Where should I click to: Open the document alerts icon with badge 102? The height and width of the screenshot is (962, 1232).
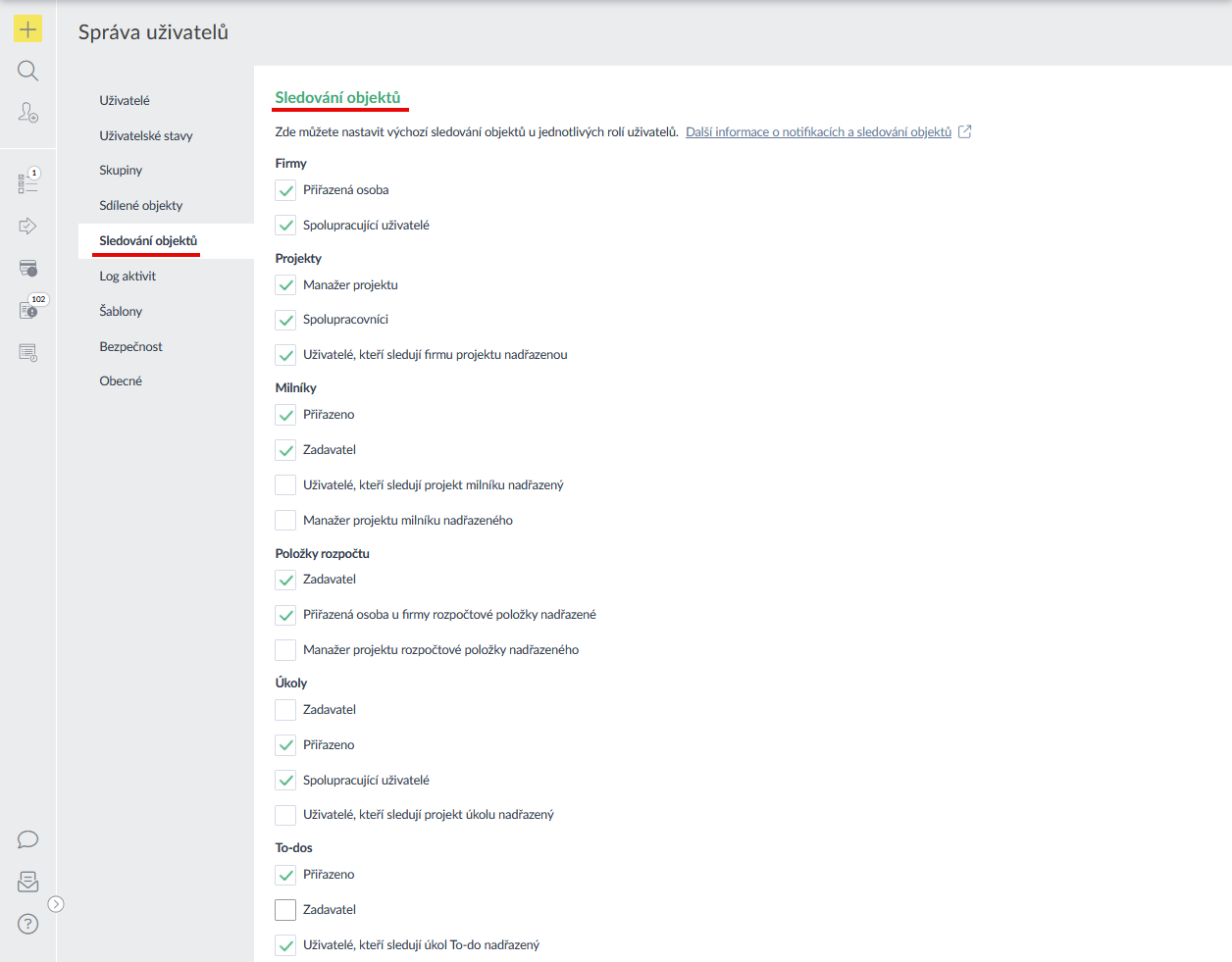pyautogui.click(x=27, y=310)
